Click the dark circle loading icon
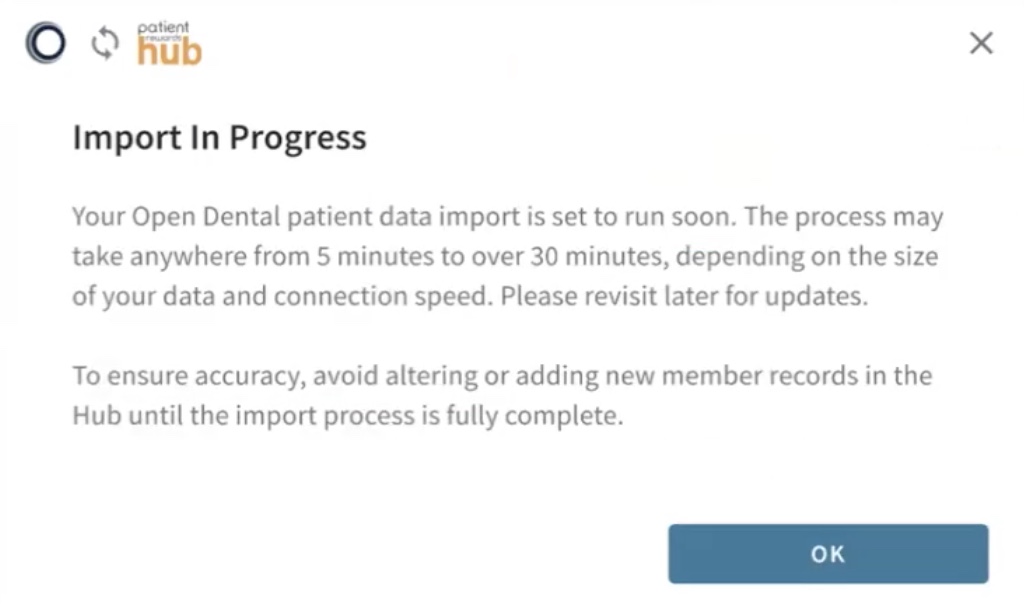The image size is (1024, 612). pos(46,43)
